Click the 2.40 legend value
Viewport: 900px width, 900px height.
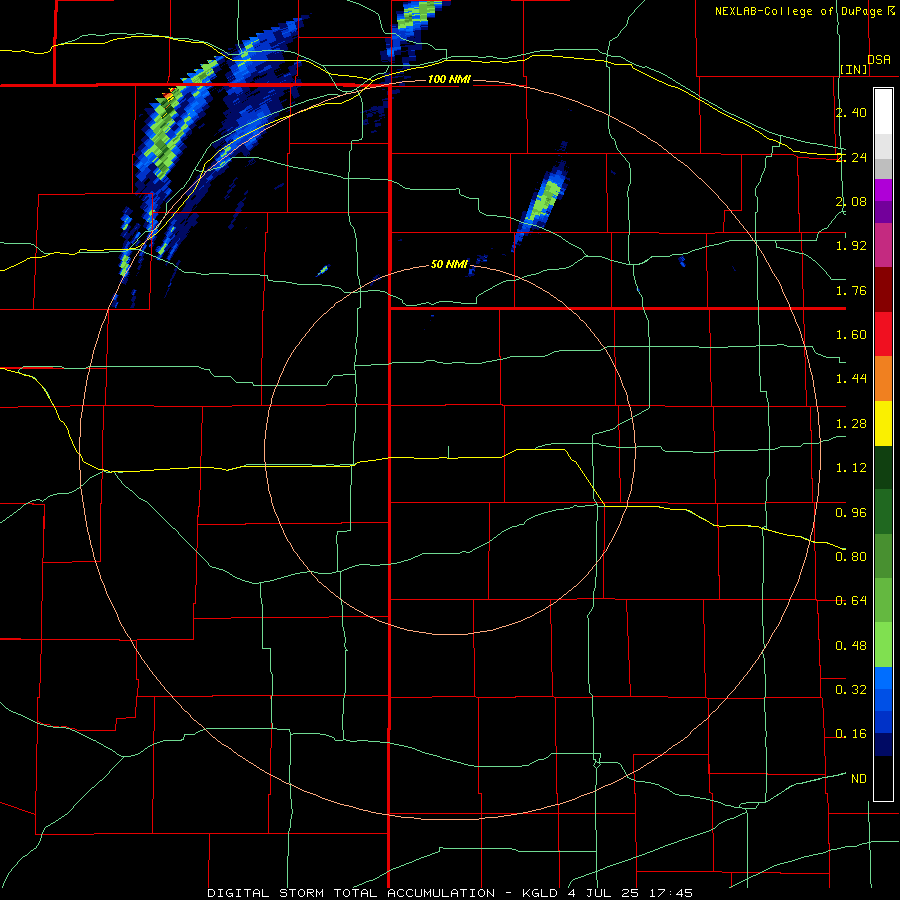point(851,112)
